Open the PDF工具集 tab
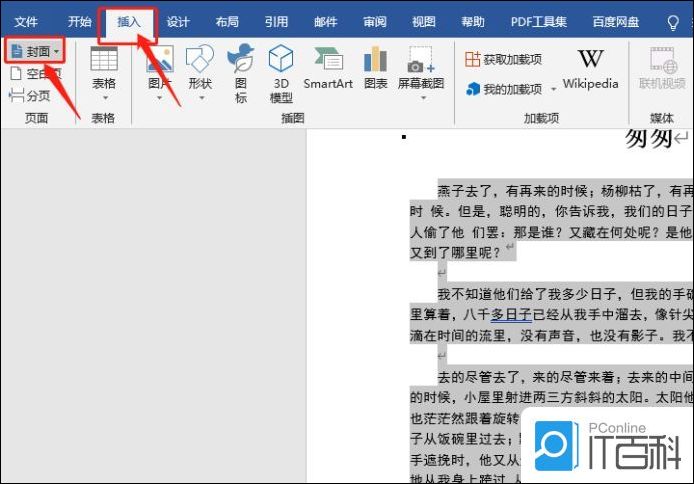 point(539,22)
